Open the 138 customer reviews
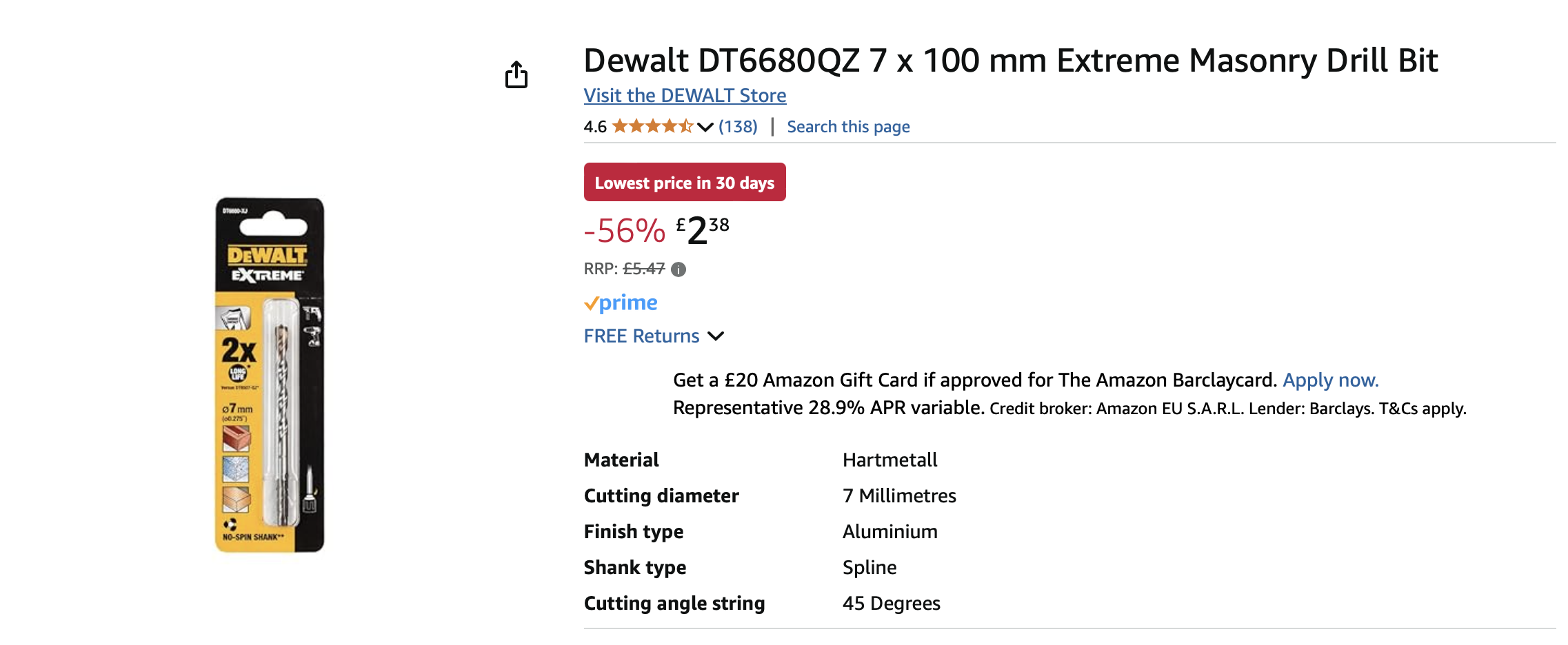Image resolution: width=1568 pixels, height=645 pixels. click(738, 127)
